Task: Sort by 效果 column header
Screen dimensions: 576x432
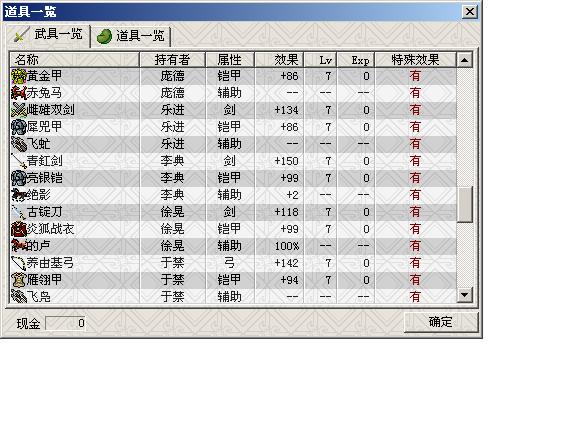Action: pyautogui.click(x=279, y=60)
